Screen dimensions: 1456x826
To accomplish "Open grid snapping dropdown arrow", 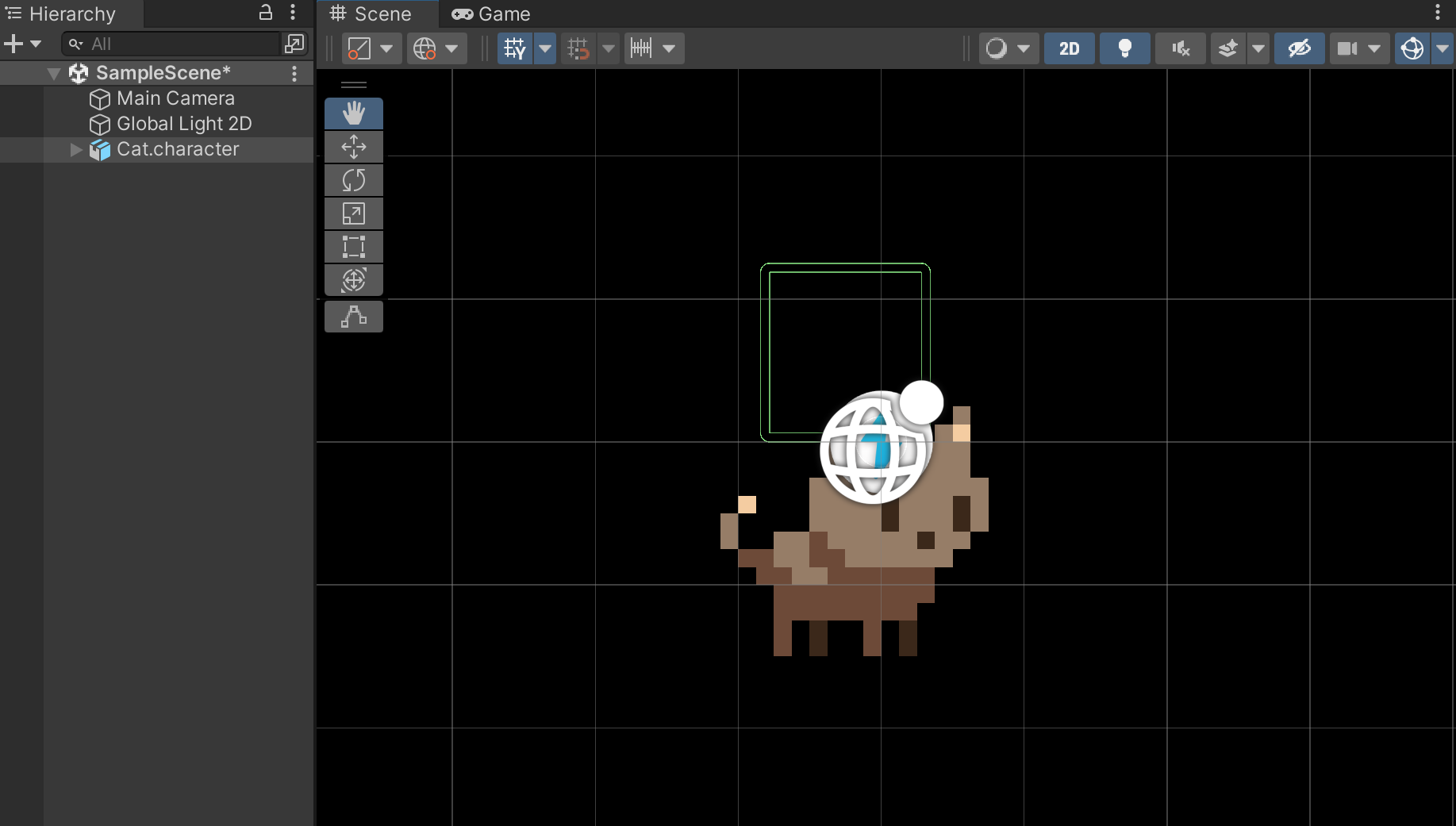I will tap(609, 48).
